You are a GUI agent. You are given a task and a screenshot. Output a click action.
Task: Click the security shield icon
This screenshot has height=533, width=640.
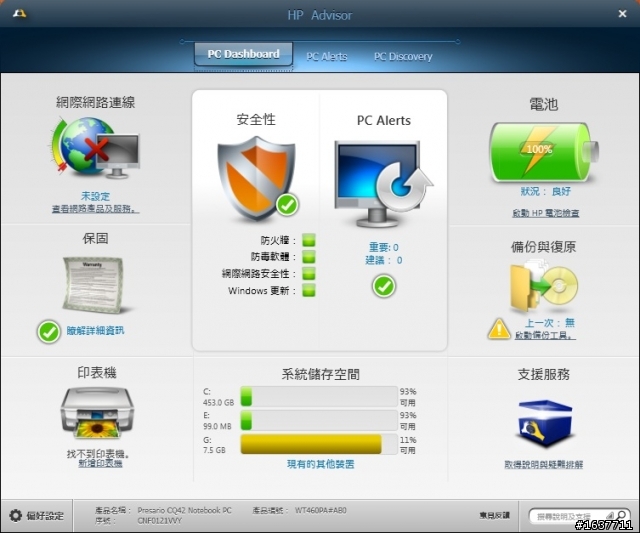tap(257, 178)
